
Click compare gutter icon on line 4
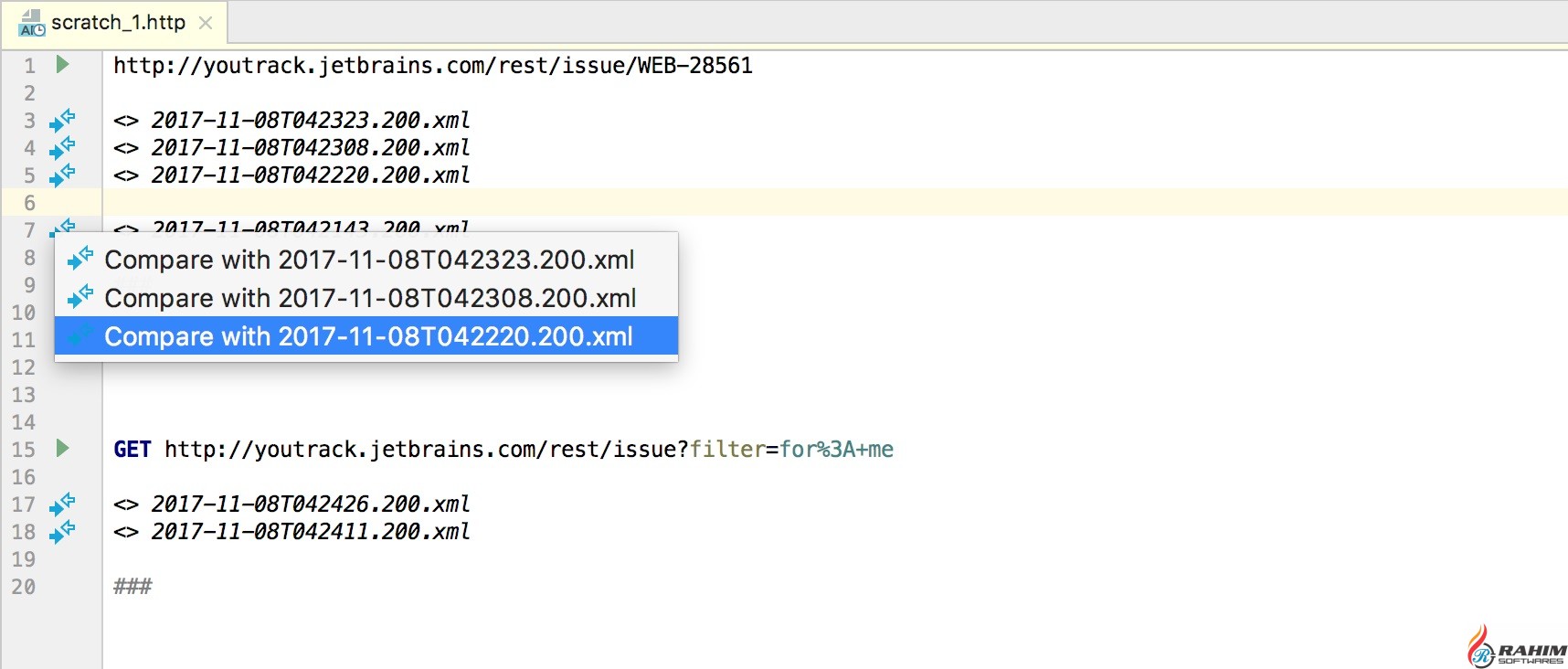point(62,147)
